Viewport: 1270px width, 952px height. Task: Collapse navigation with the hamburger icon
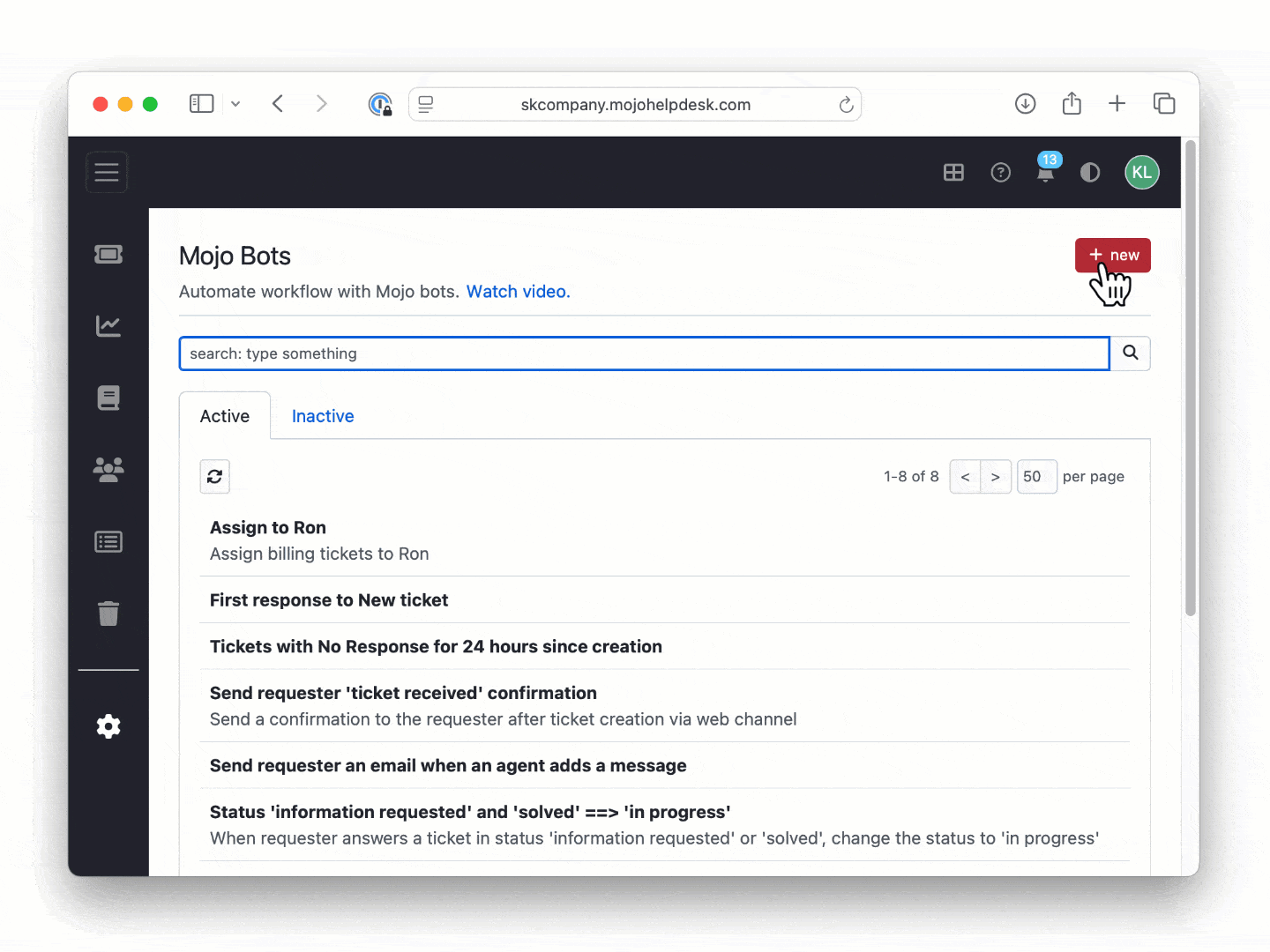click(106, 172)
